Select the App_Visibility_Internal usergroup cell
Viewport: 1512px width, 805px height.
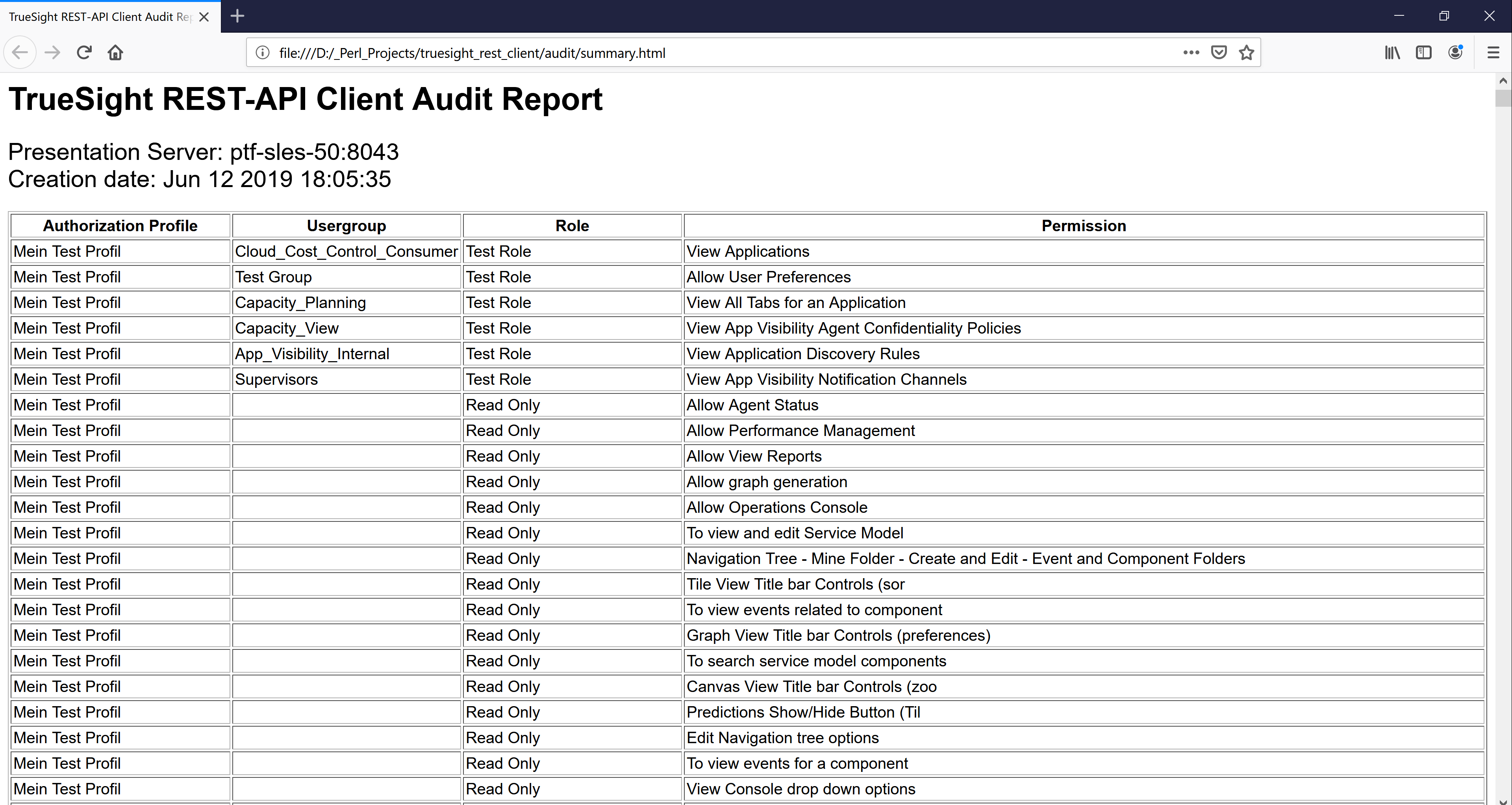point(346,354)
